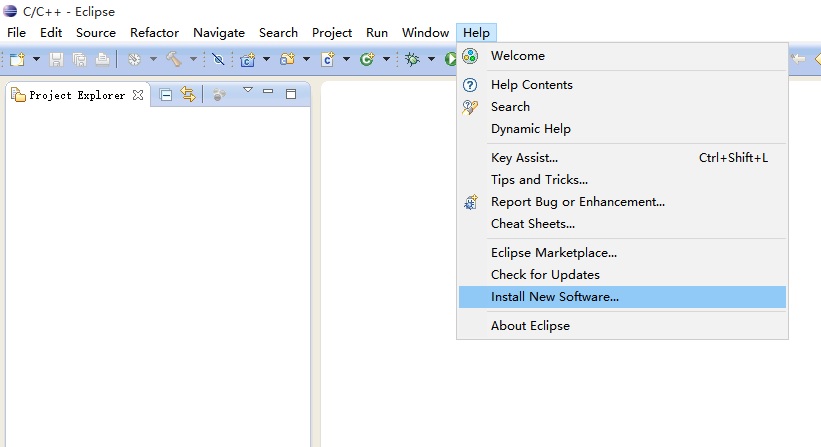821x447 pixels.
Task: Toggle Link with Editor arrows icon
Action: tap(188, 95)
